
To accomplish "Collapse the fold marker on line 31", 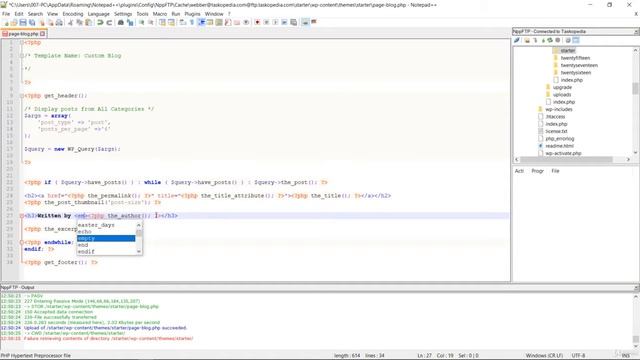I will [22, 242].
